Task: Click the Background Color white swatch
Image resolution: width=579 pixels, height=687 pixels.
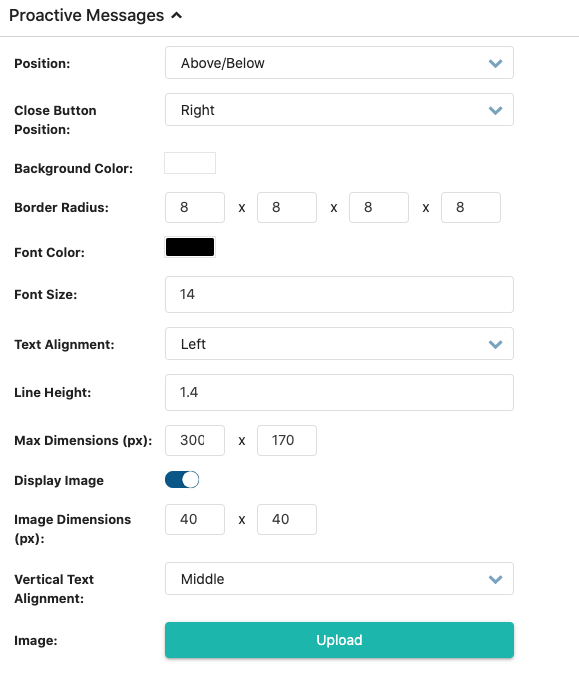Action: pos(190,163)
